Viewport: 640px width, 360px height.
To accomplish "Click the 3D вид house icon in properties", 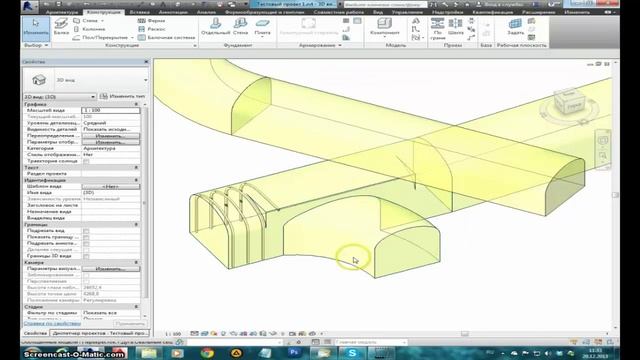I will pos(39,80).
